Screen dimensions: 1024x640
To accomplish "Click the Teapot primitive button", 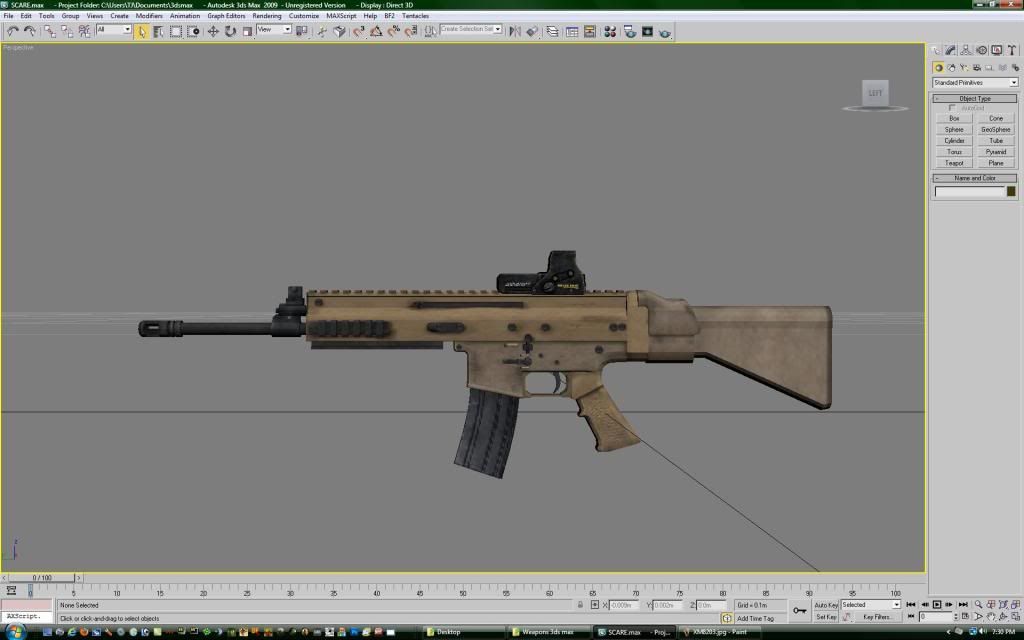I will click(954, 163).
